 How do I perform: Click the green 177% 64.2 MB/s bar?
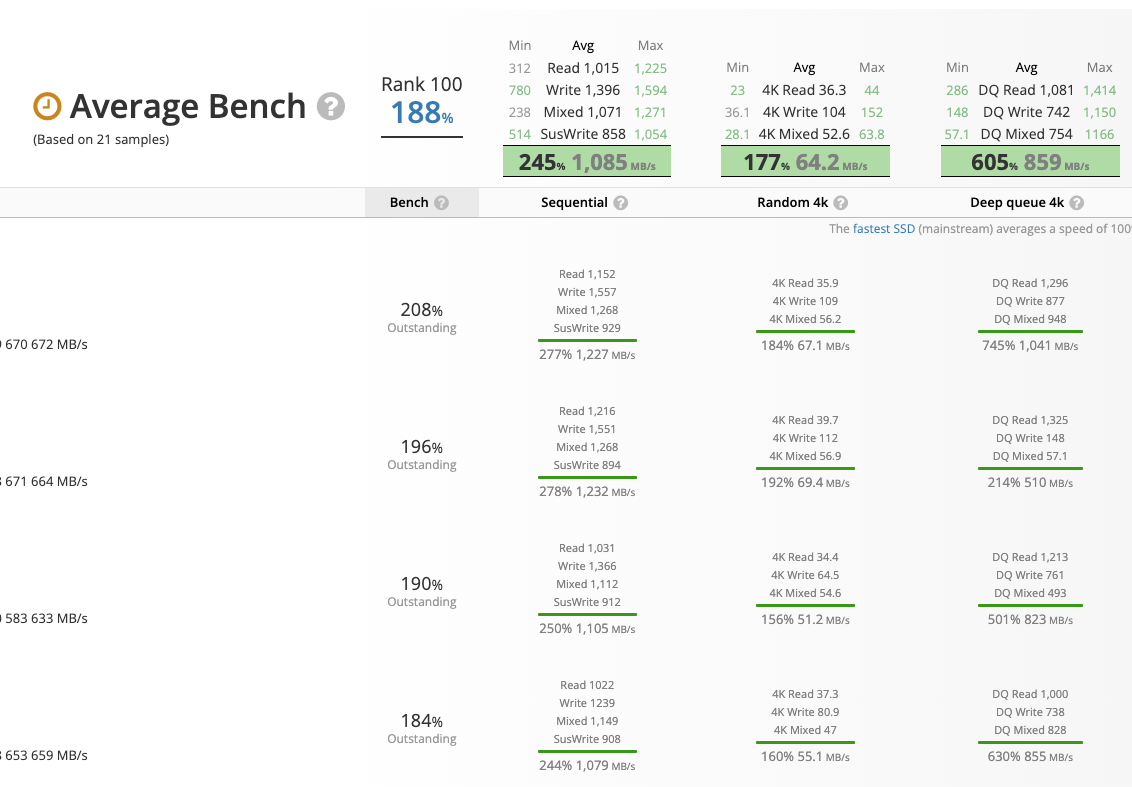(805, 162)
